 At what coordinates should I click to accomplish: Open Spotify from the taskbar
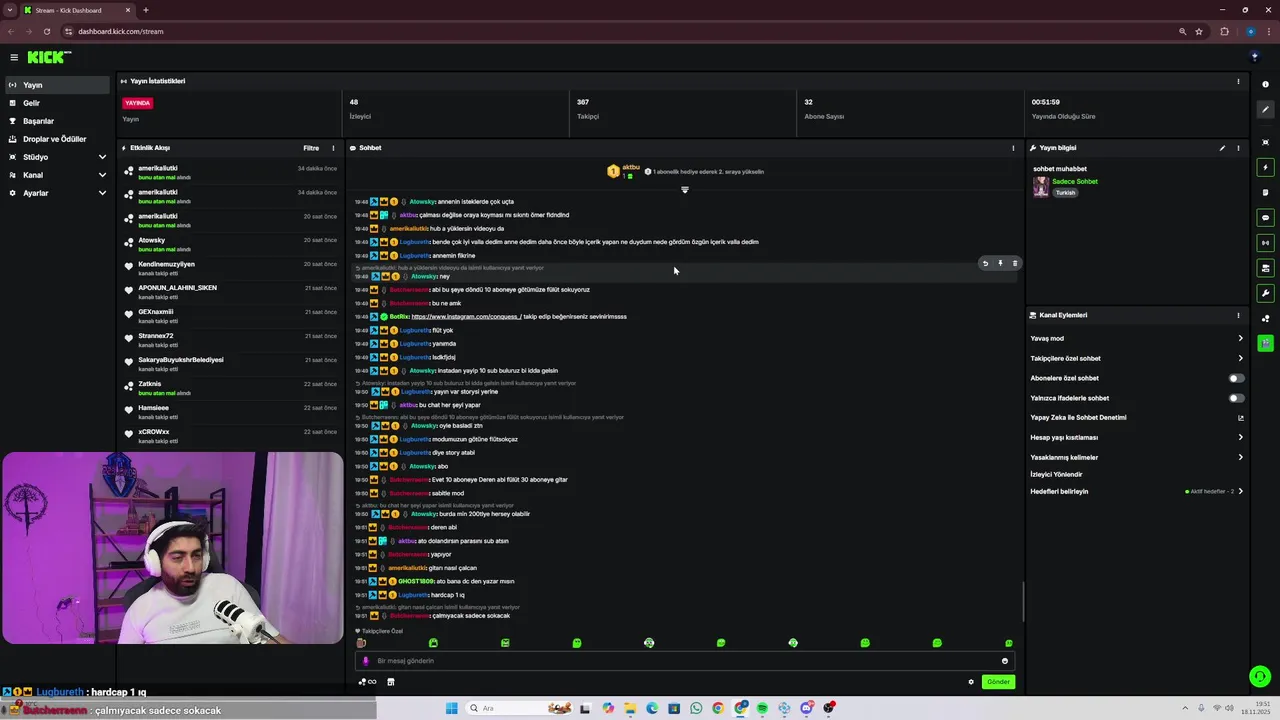click(x=762, y=708)
